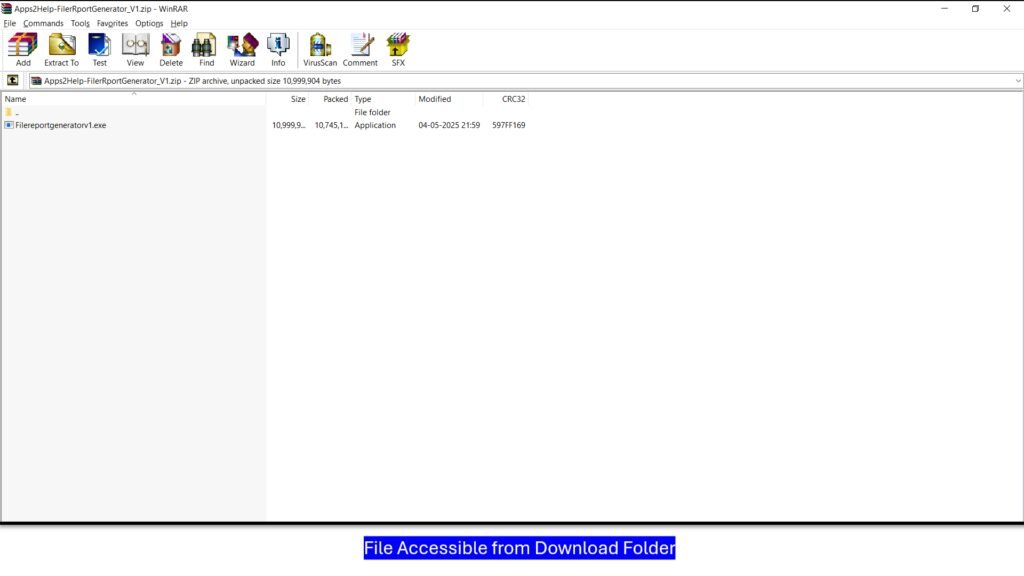The height and width of the screenshot is (576, 1024).
Task: Click the Delete toolbar icon
Action: (171, 49)
